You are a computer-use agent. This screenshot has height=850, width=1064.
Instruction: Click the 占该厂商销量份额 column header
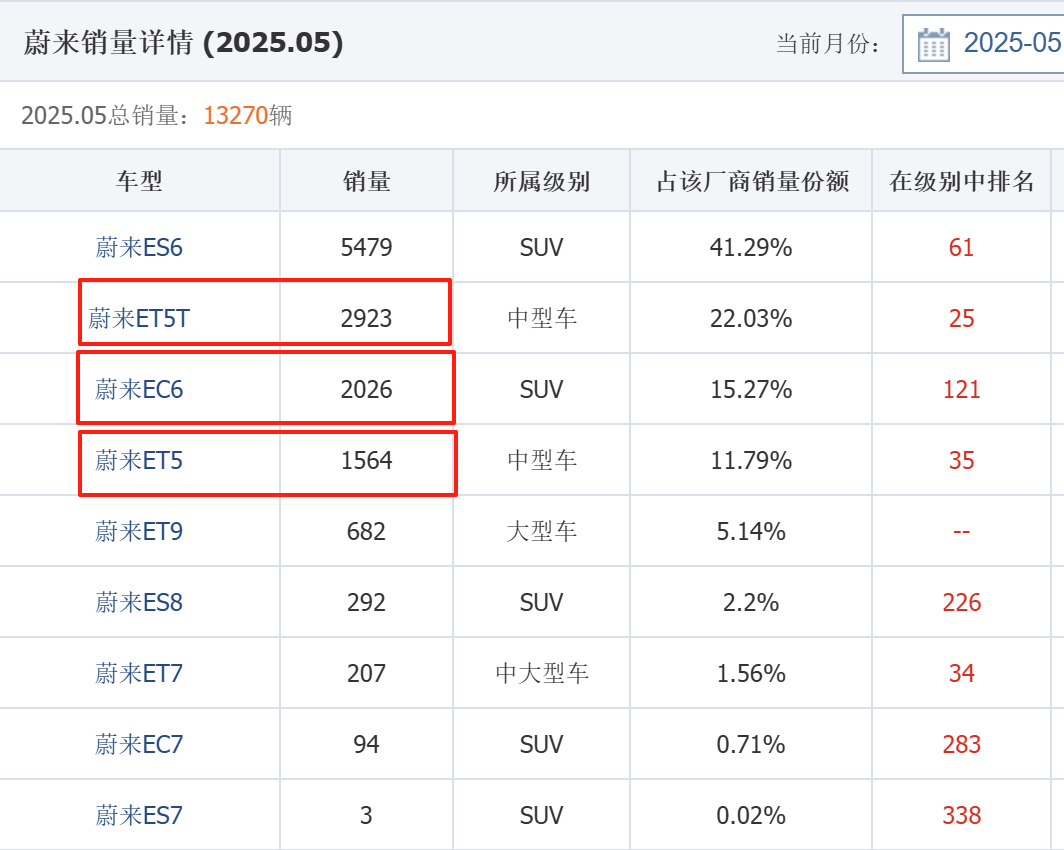(x=752, y=181)
